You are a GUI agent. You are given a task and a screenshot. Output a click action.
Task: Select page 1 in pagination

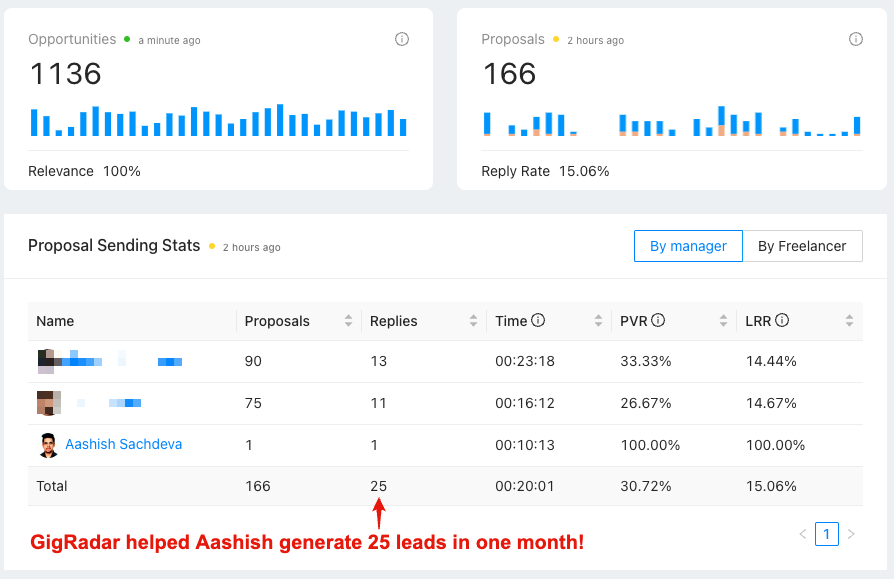(x=827, y=534)
